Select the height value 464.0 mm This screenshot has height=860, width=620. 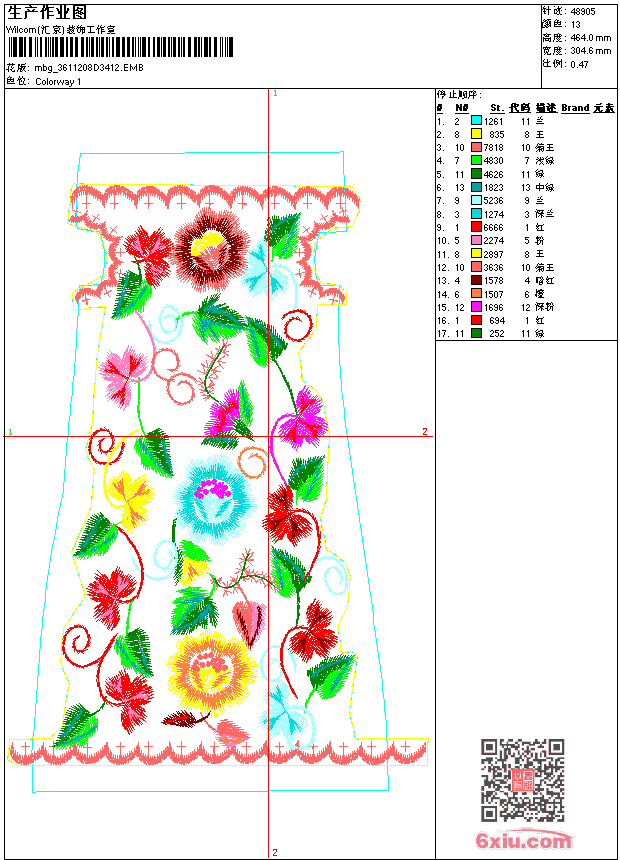[x=591, y=38]
